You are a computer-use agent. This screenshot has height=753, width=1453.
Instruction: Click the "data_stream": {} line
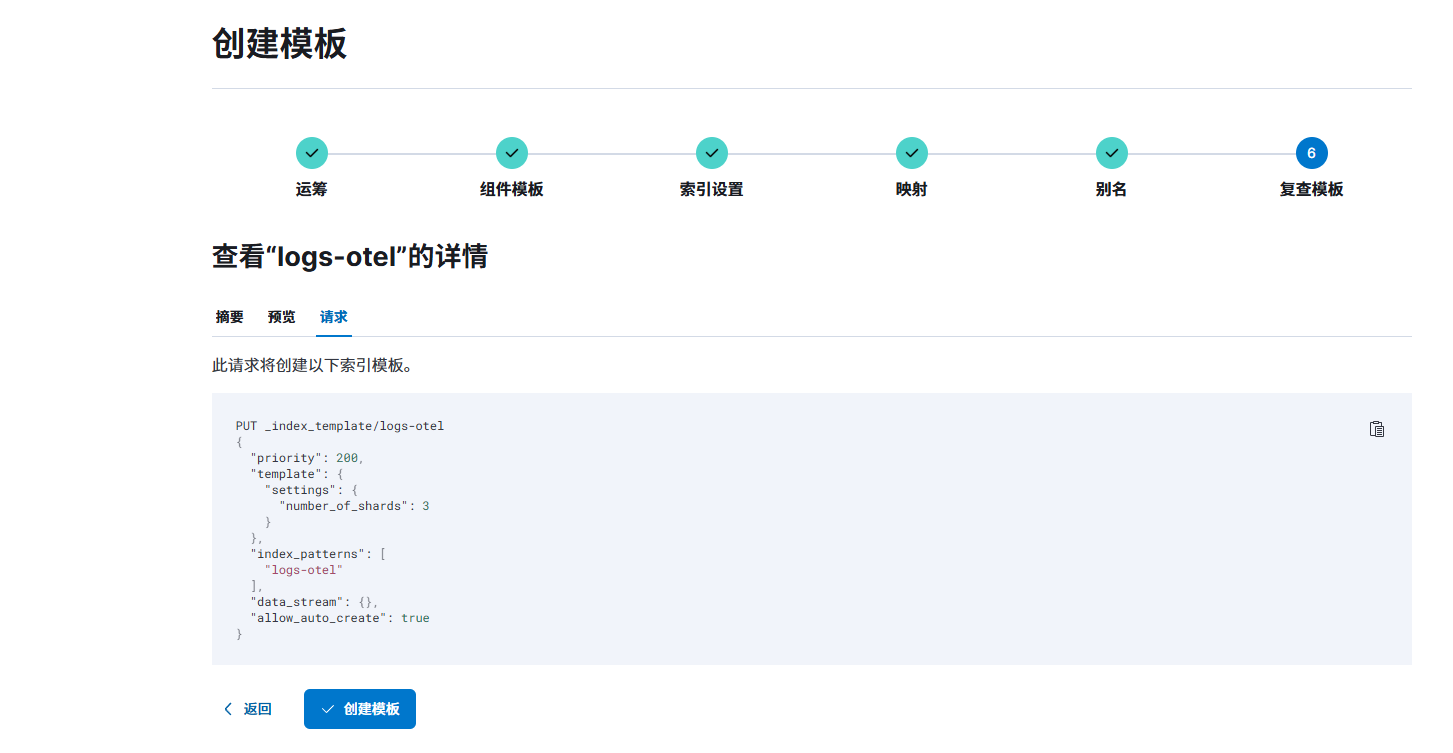(x=314, y=602)
